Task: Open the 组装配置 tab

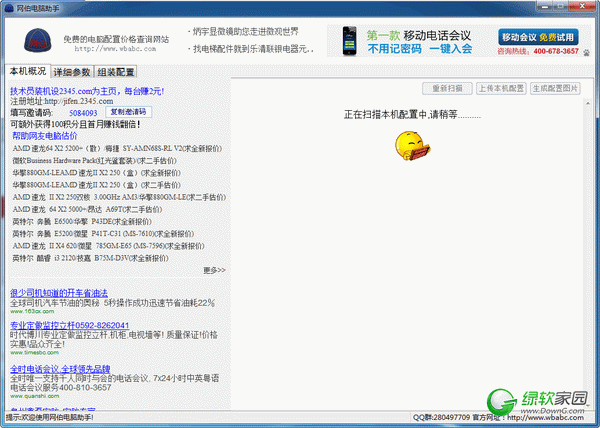Action: [115, 72]
